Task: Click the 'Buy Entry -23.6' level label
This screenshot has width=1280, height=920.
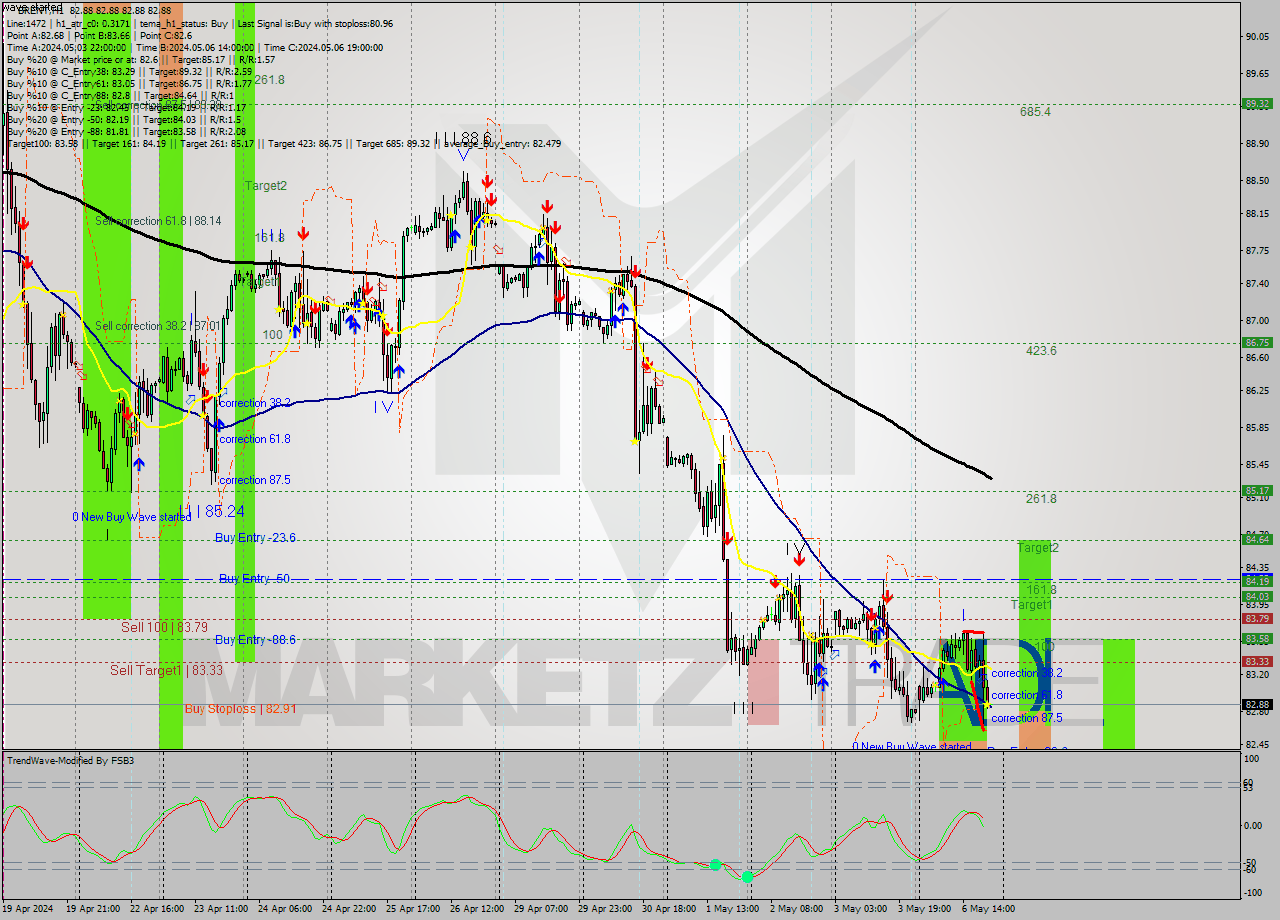Action: pos(255,538)
